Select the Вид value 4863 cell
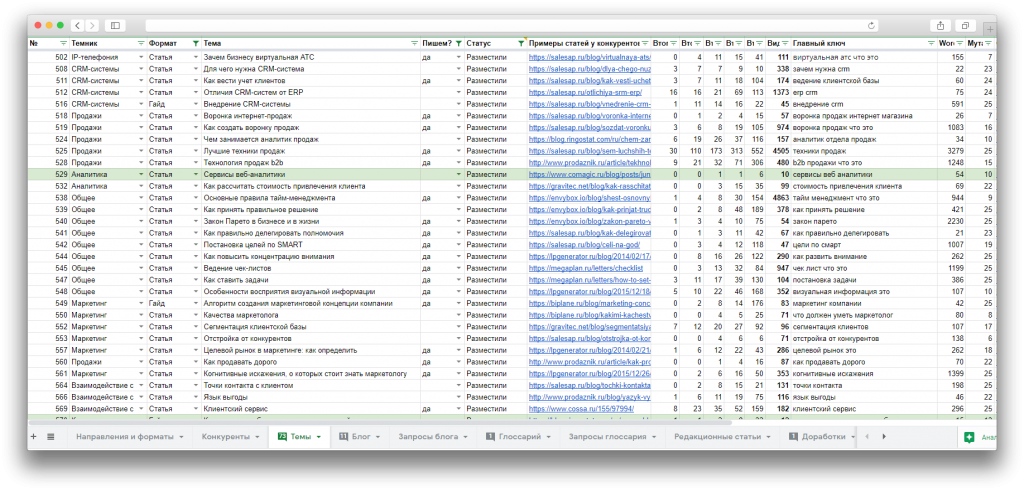 [x=778, y=198]
